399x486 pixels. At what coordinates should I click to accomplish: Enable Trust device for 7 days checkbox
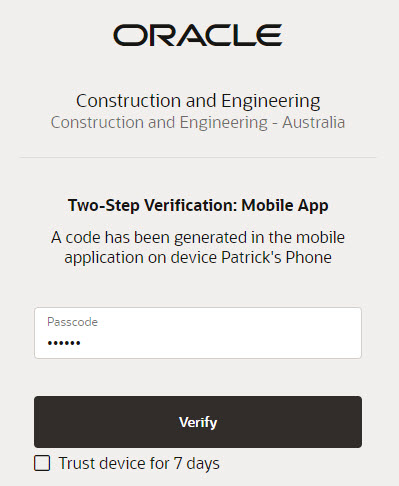coord(42,463)
